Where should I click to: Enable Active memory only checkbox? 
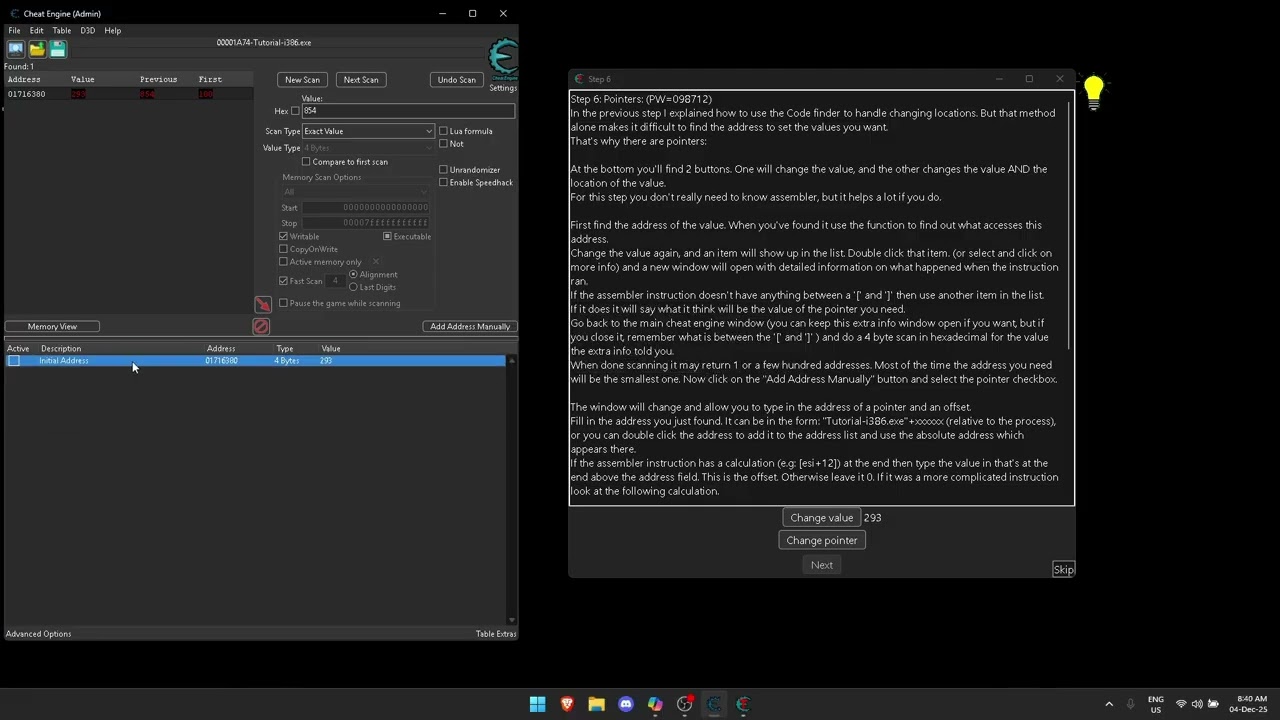[x=284, y=262]
